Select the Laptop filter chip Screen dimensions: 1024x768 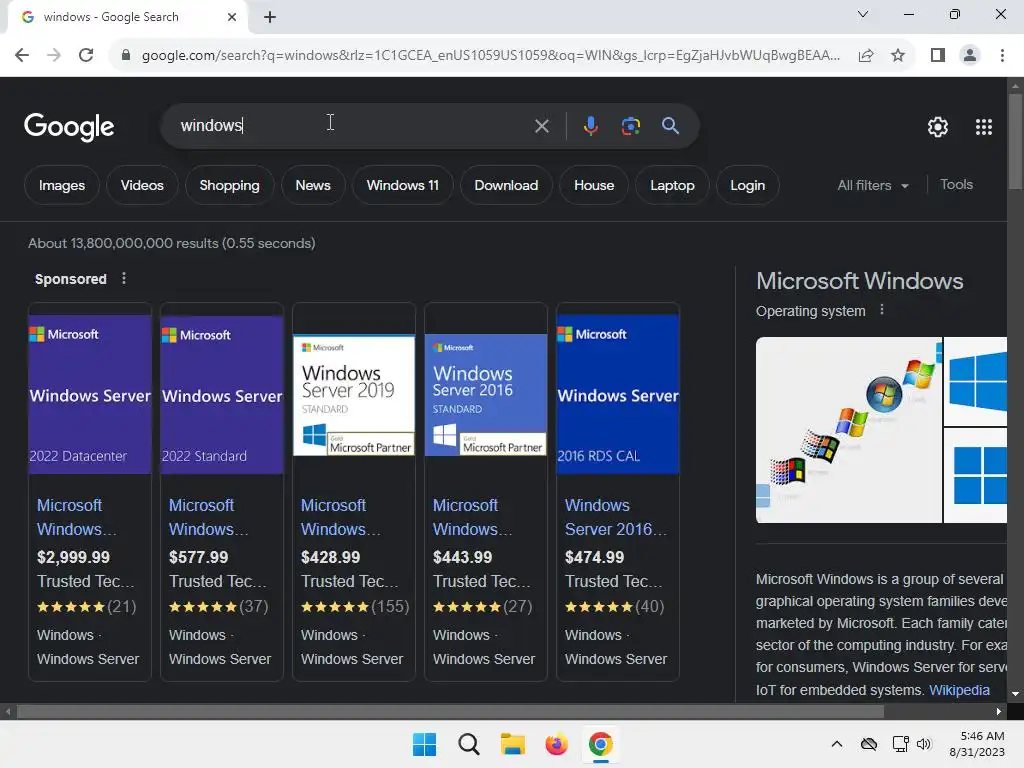[x=672, y=185]
